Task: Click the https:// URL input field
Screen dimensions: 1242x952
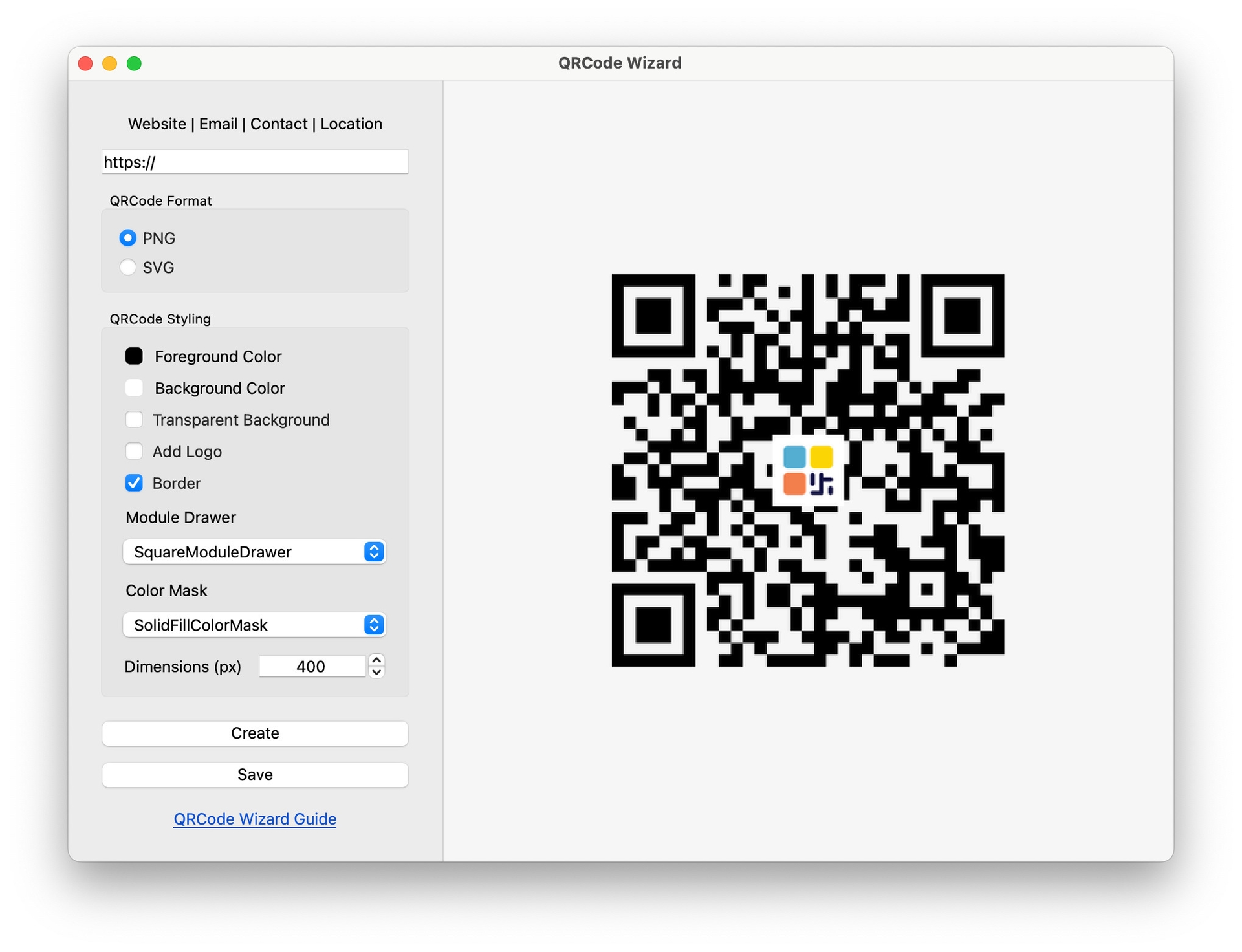Action: 255,162
